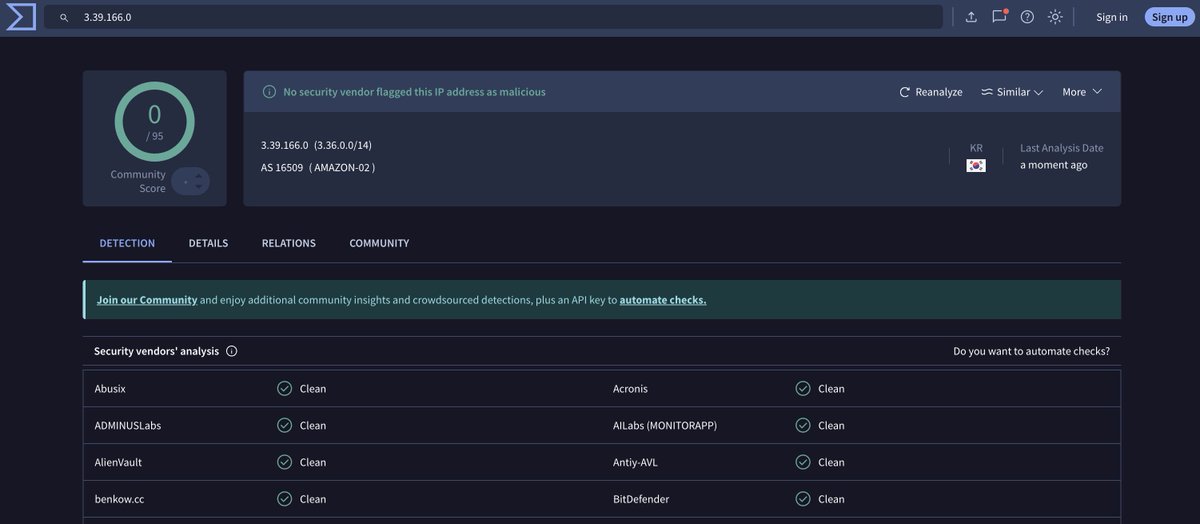Click the info icon in the no-detection banner
Viewport: 1200px width, 524px height.
pyautogui.click(x=269, y=92)
